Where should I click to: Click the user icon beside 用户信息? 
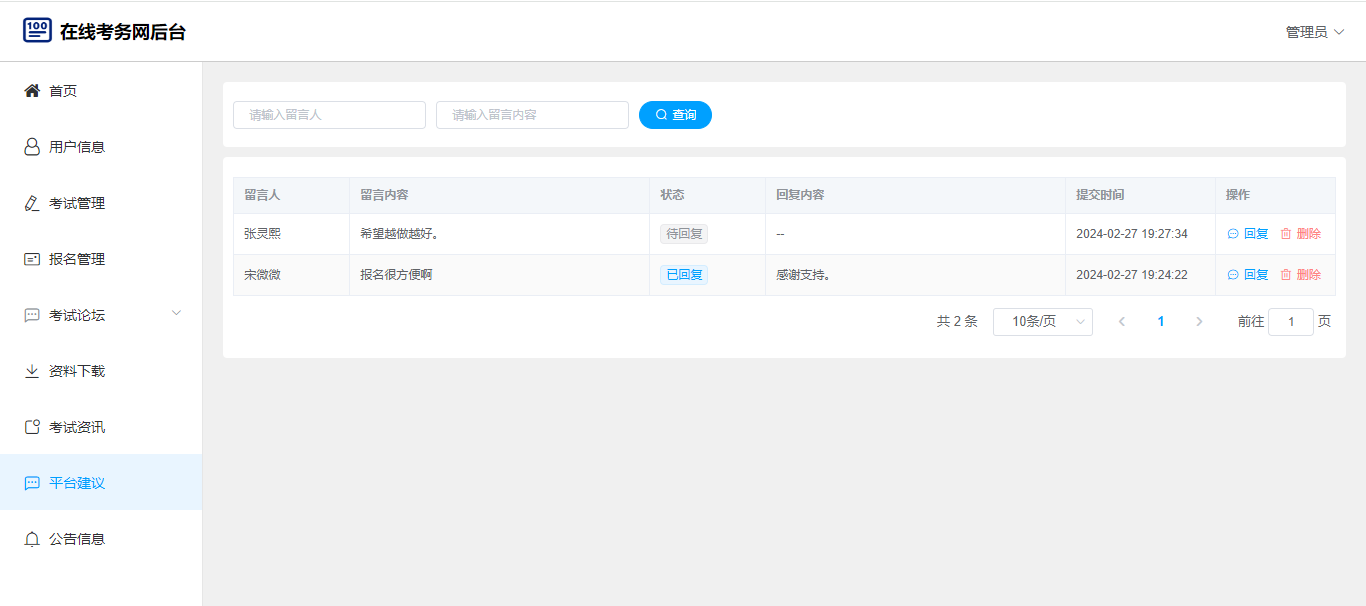32,147
